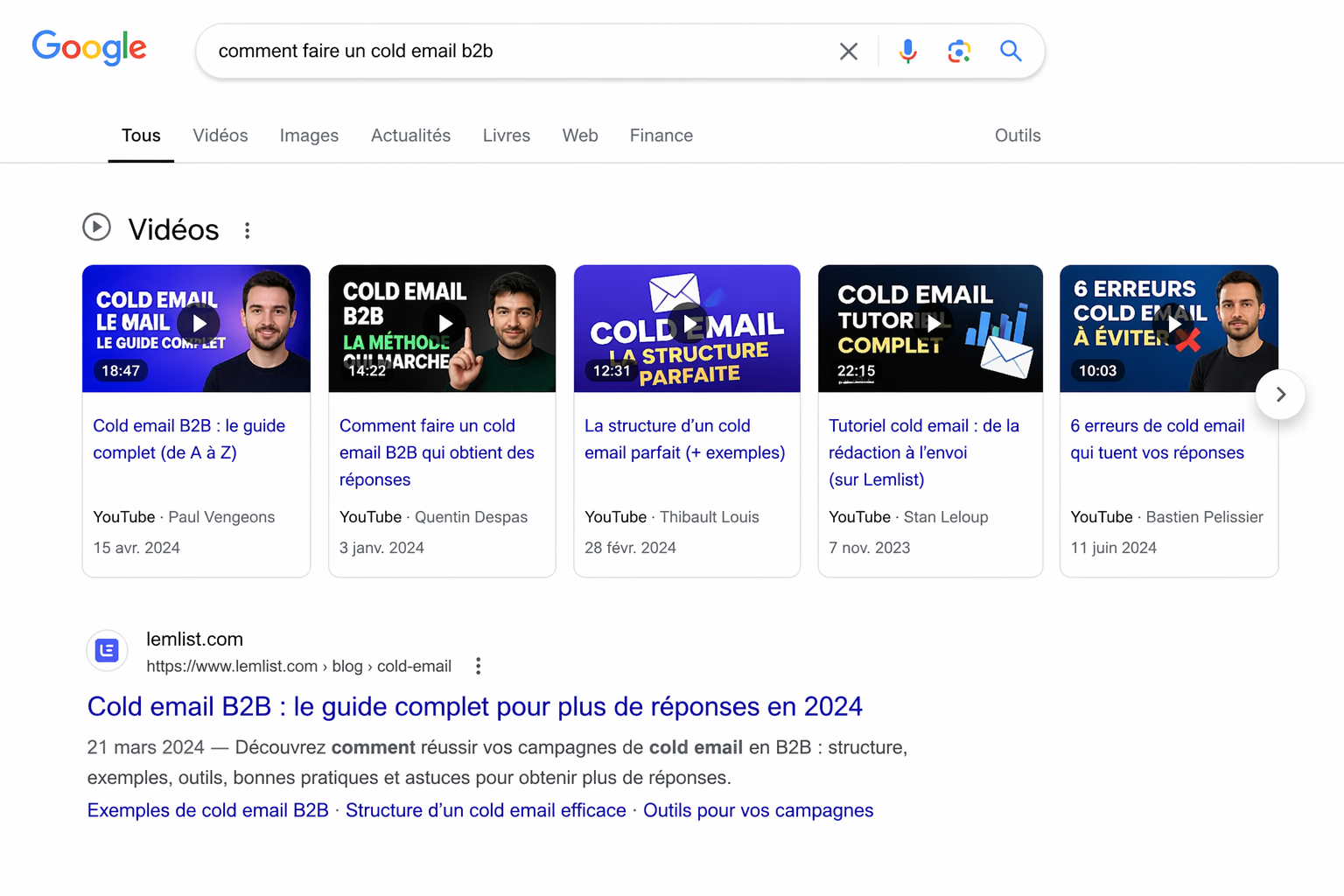Image resolution: width=1344 pixels, height=896 pixels.
Task: Open Vidéos section three-dot options
Action: [248, 230]
